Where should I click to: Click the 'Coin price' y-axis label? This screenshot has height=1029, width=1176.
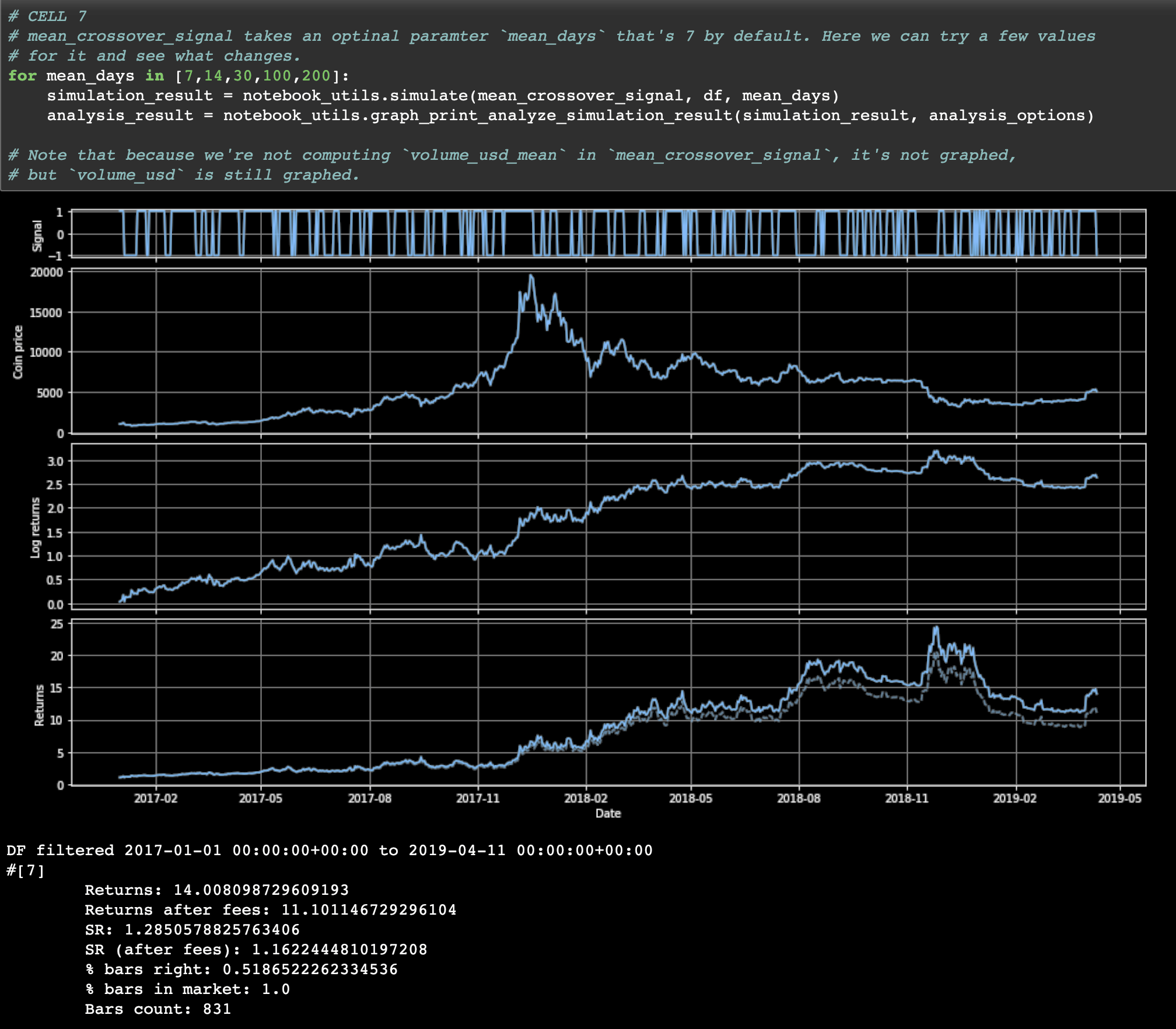pos(18,352)
